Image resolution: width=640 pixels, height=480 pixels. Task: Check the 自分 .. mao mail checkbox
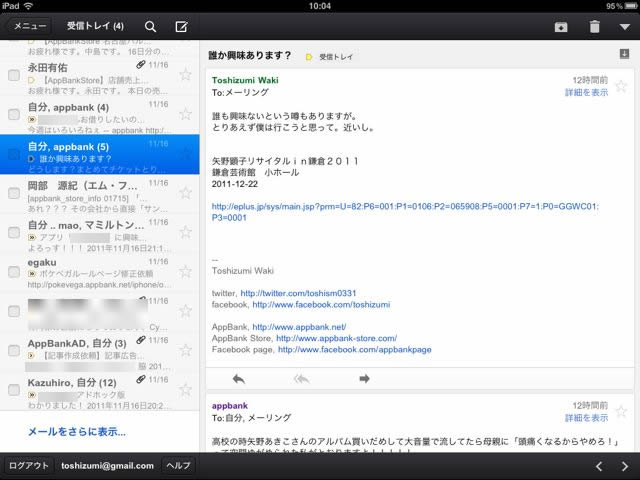pos(14,232)
